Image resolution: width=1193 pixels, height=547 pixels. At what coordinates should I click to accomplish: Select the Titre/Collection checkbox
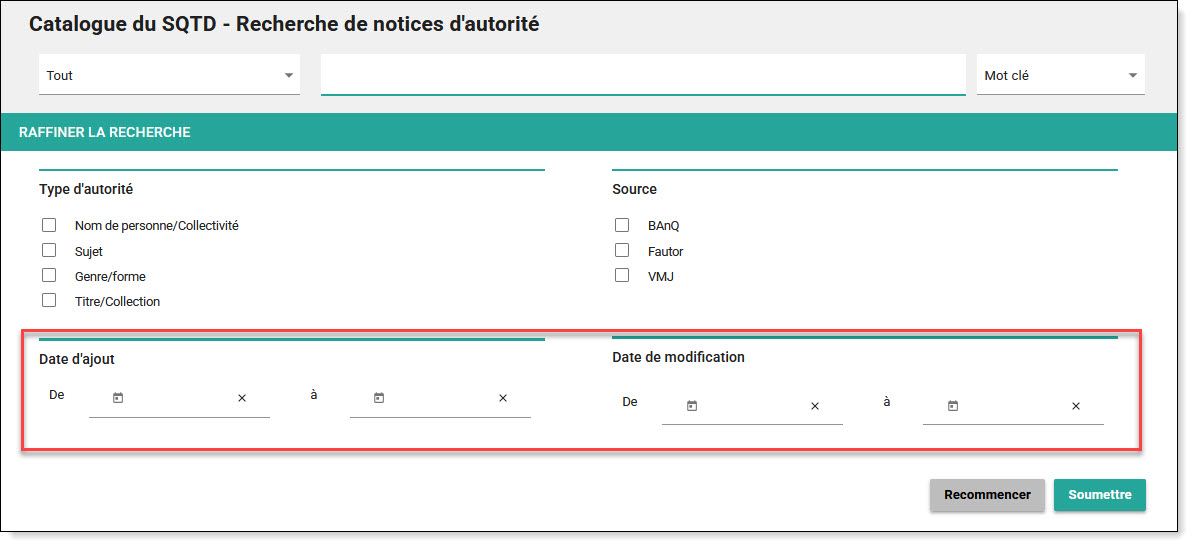point(49,301)
